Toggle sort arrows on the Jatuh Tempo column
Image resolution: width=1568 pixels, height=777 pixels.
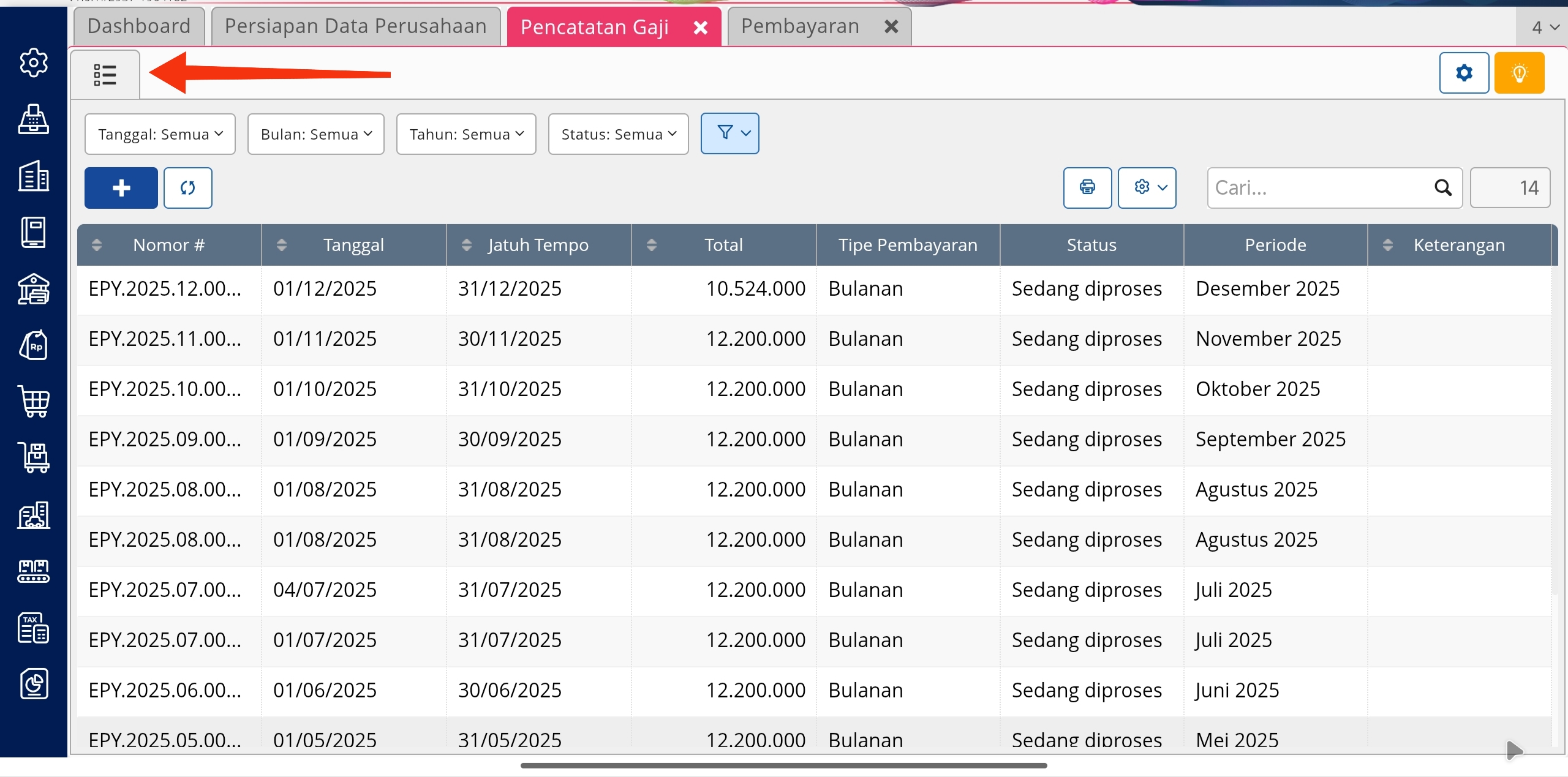coord(467,245)
